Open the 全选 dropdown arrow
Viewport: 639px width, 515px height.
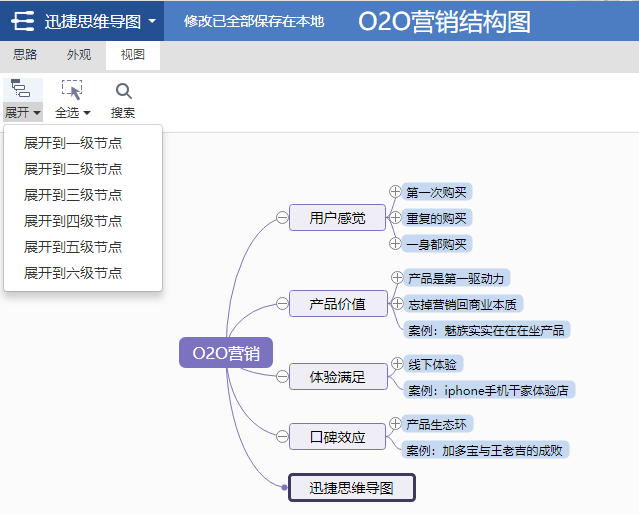[x=86, y=112]
